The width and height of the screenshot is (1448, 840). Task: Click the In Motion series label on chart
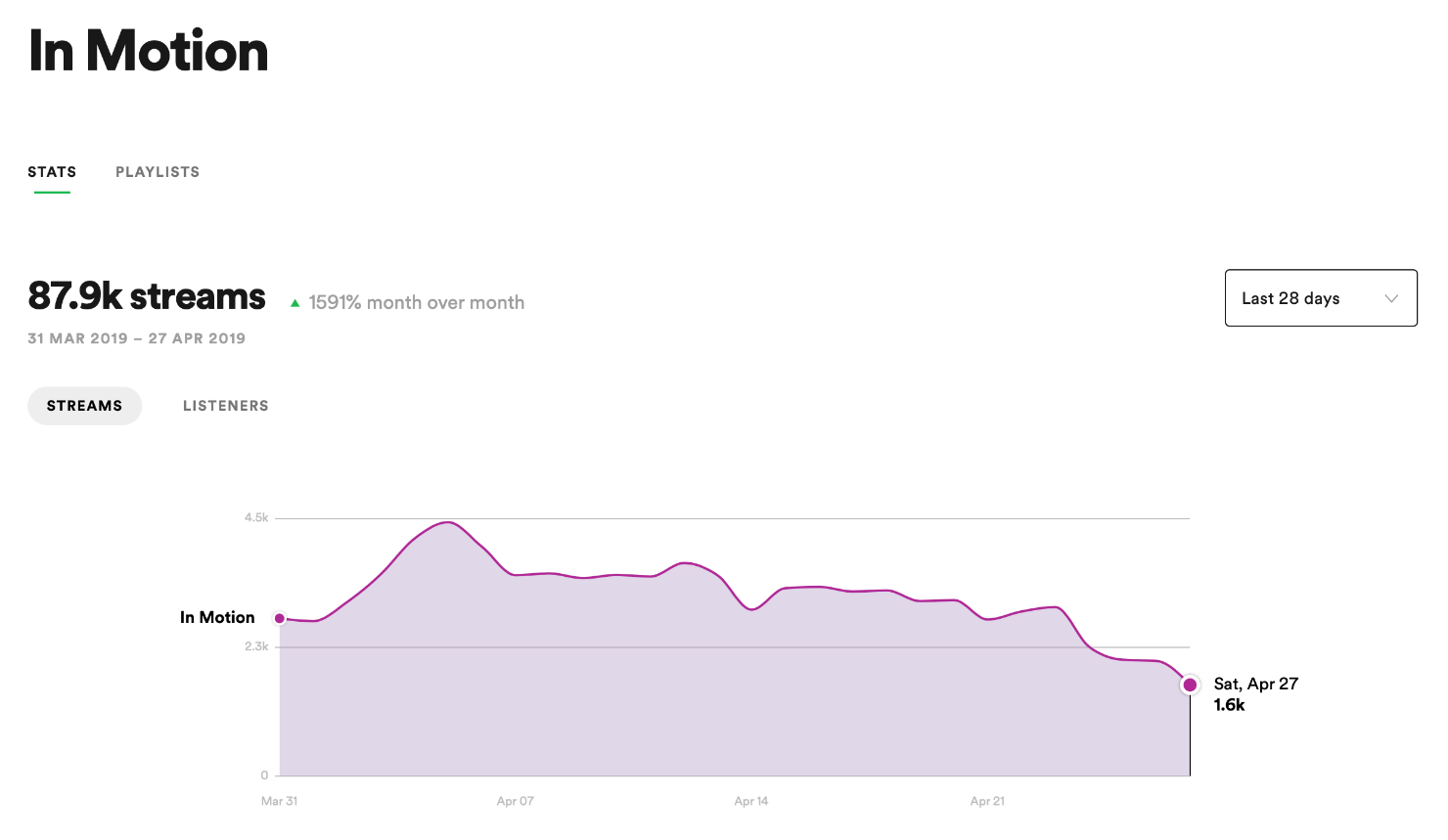pos(217,617)
